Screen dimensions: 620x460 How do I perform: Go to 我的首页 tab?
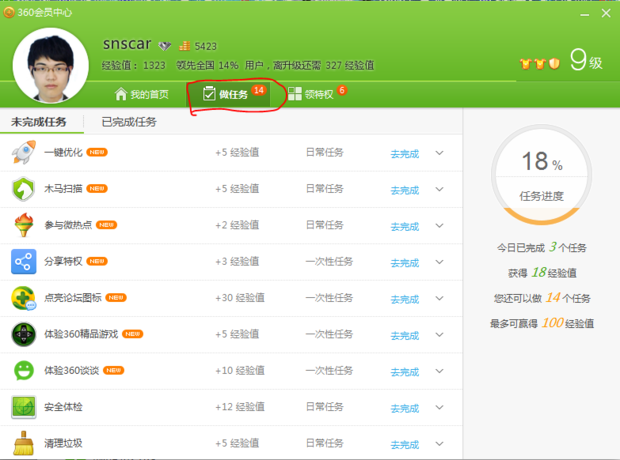[143, 95]
